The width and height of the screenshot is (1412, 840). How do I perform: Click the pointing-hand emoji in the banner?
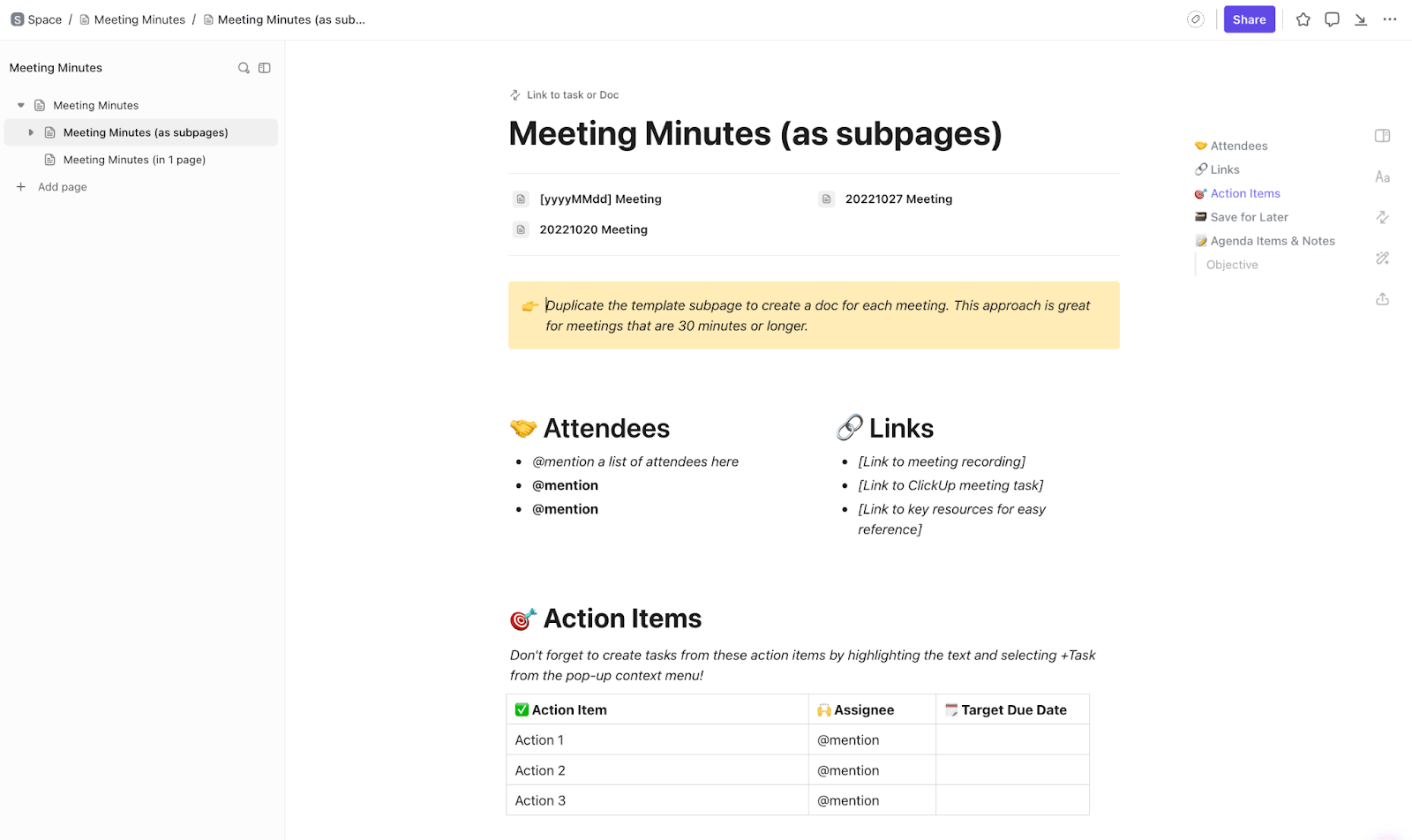click(x=529, y=306)
